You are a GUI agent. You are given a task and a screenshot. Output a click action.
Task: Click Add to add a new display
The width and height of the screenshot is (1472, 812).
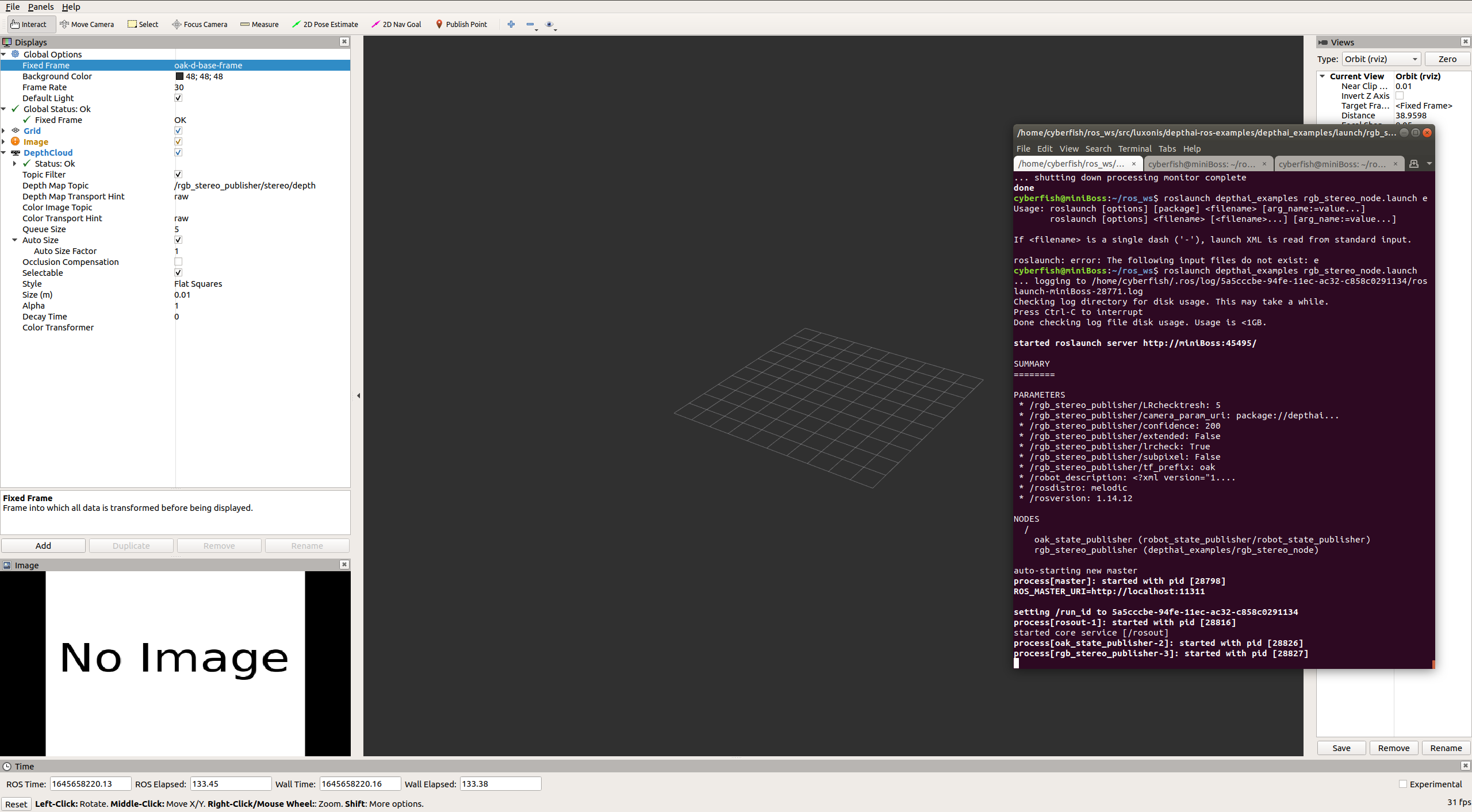pyautogui.click(x=43, y=545)
